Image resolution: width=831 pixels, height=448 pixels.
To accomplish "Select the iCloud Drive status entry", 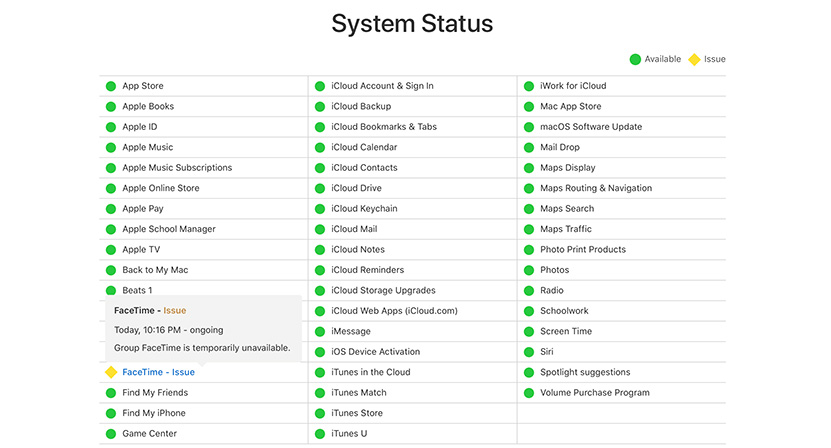I will pos(412,188).
